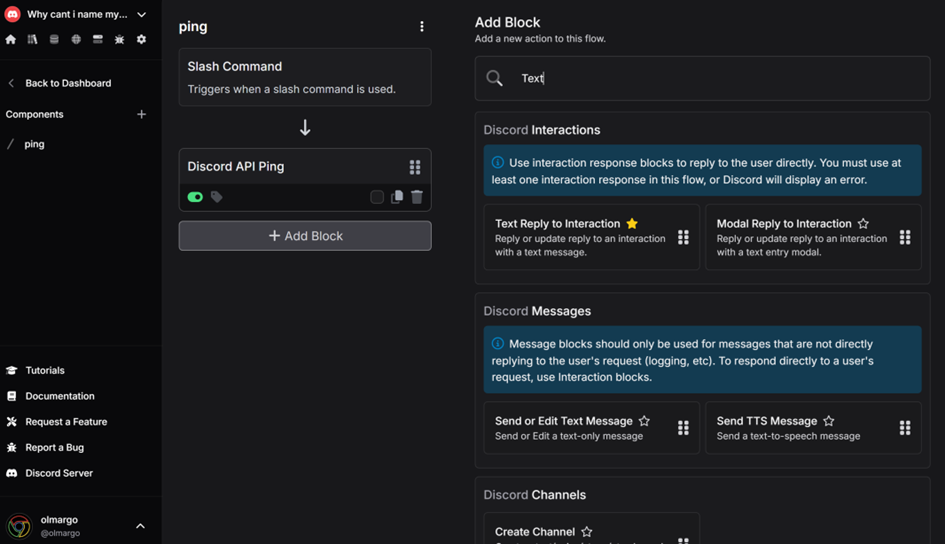Open bot settings gear icon
This screenshot has width=945, height=544.
tap(141, 39)
